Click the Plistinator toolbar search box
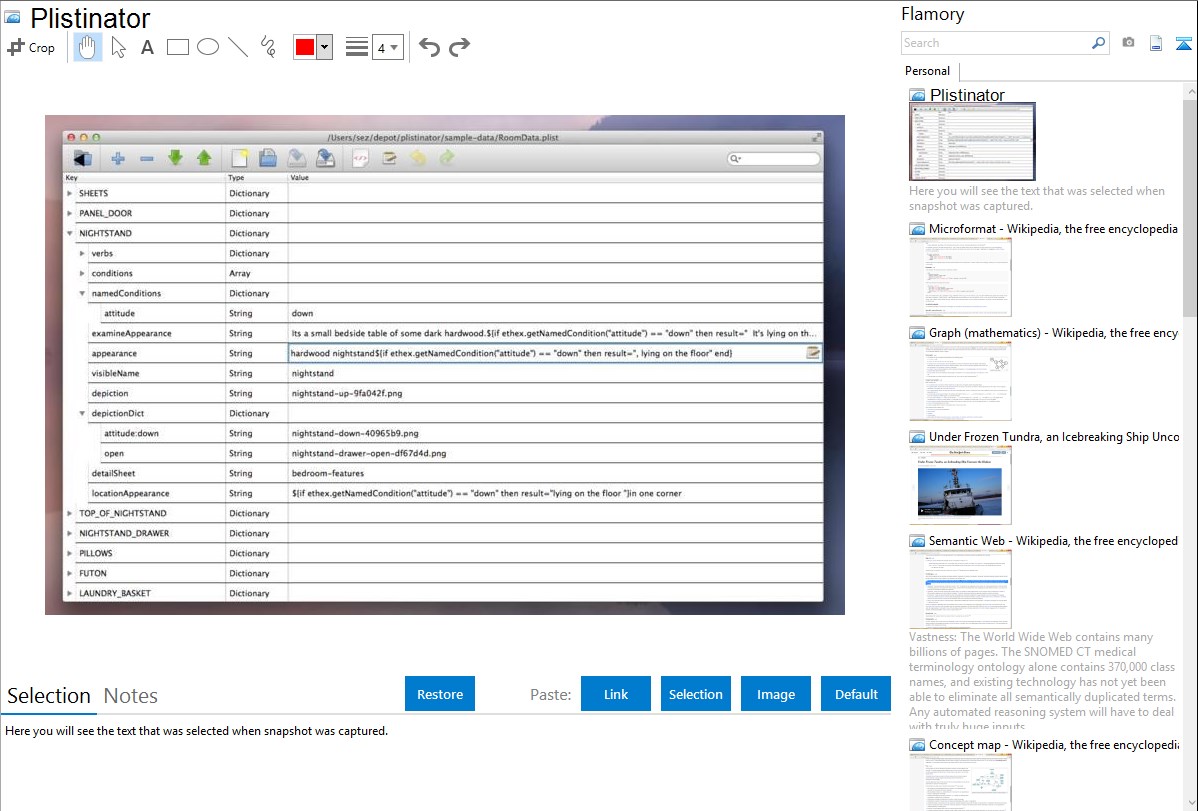 (x=773, y=158)
